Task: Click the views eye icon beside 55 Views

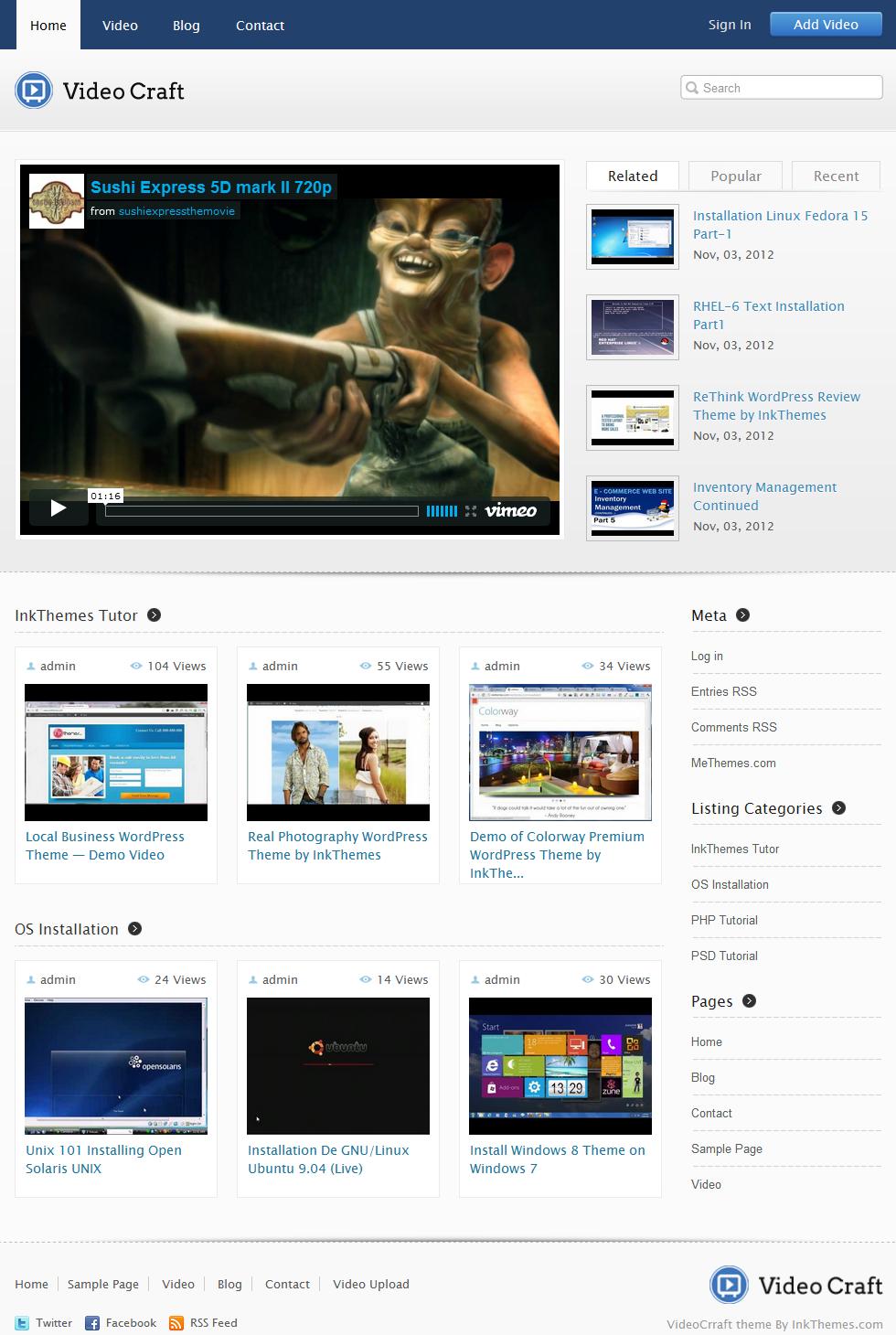Action: coord(366,666)
